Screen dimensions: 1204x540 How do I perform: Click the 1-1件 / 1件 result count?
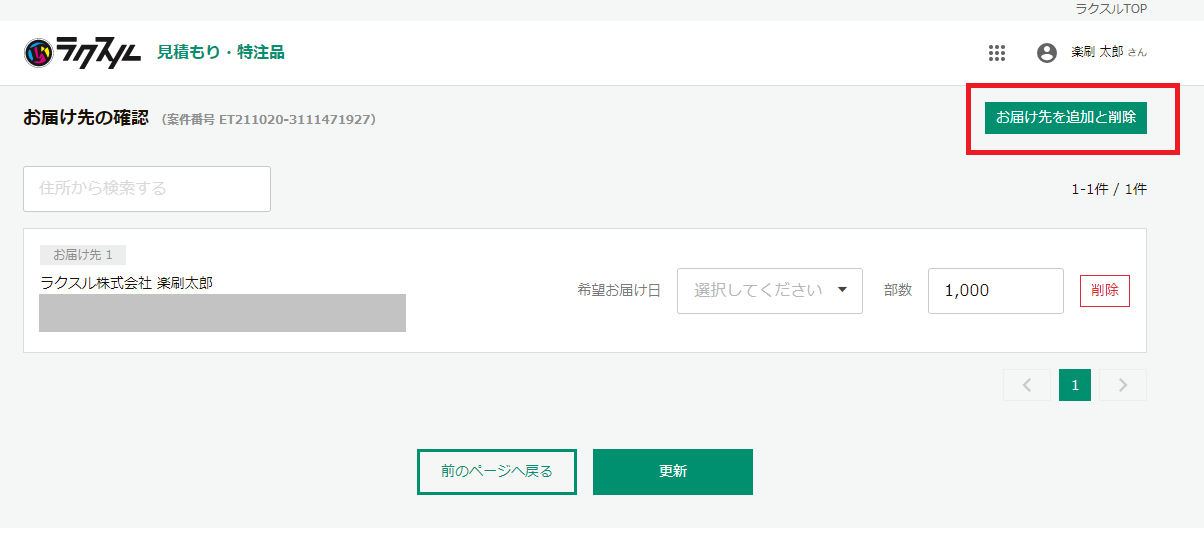[x=1109, y=189]
